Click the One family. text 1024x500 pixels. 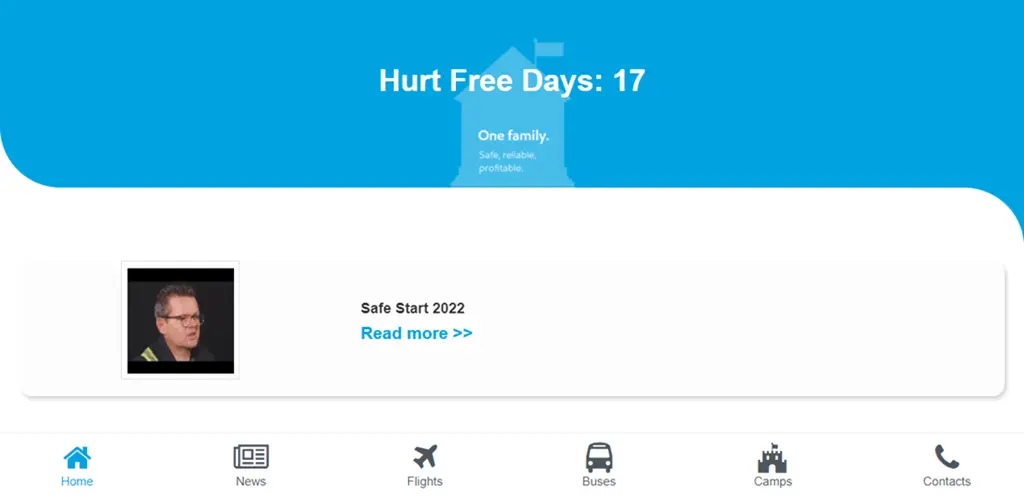[x=513, y=136]
